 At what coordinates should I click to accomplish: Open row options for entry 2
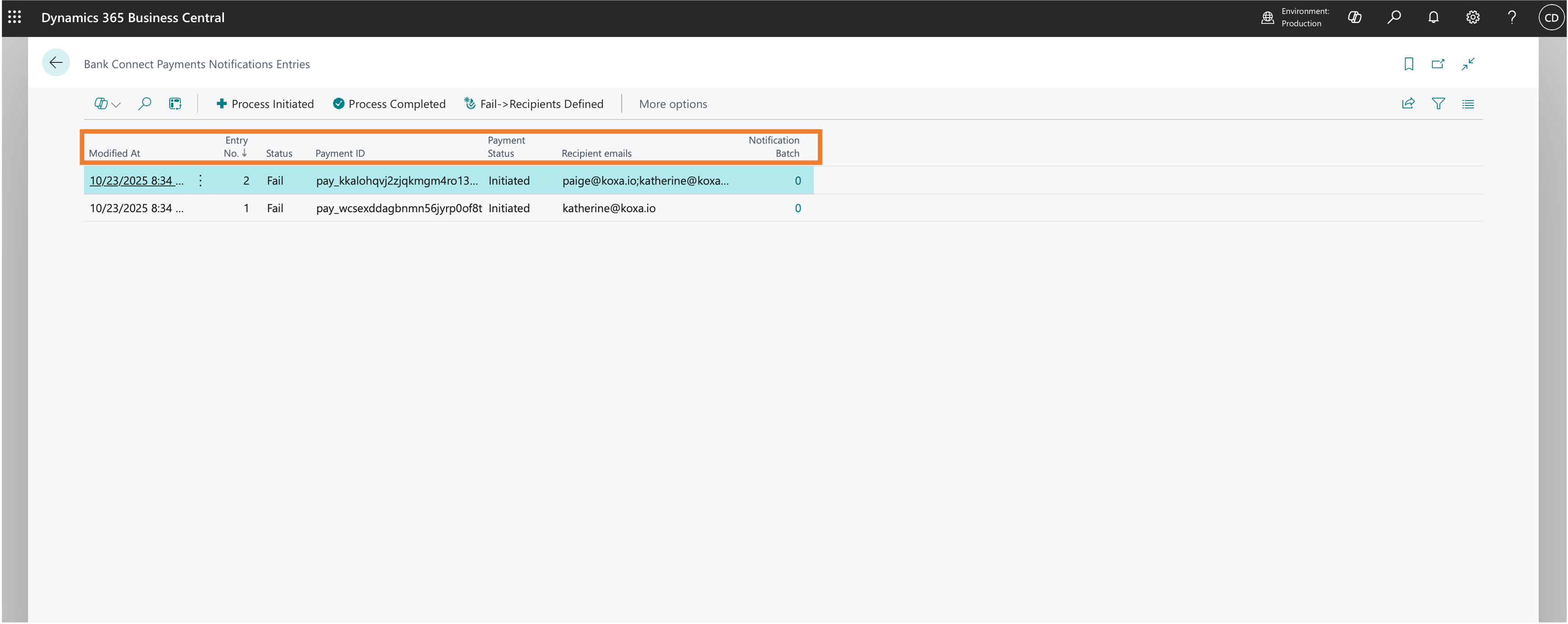[x=200, y=181]
